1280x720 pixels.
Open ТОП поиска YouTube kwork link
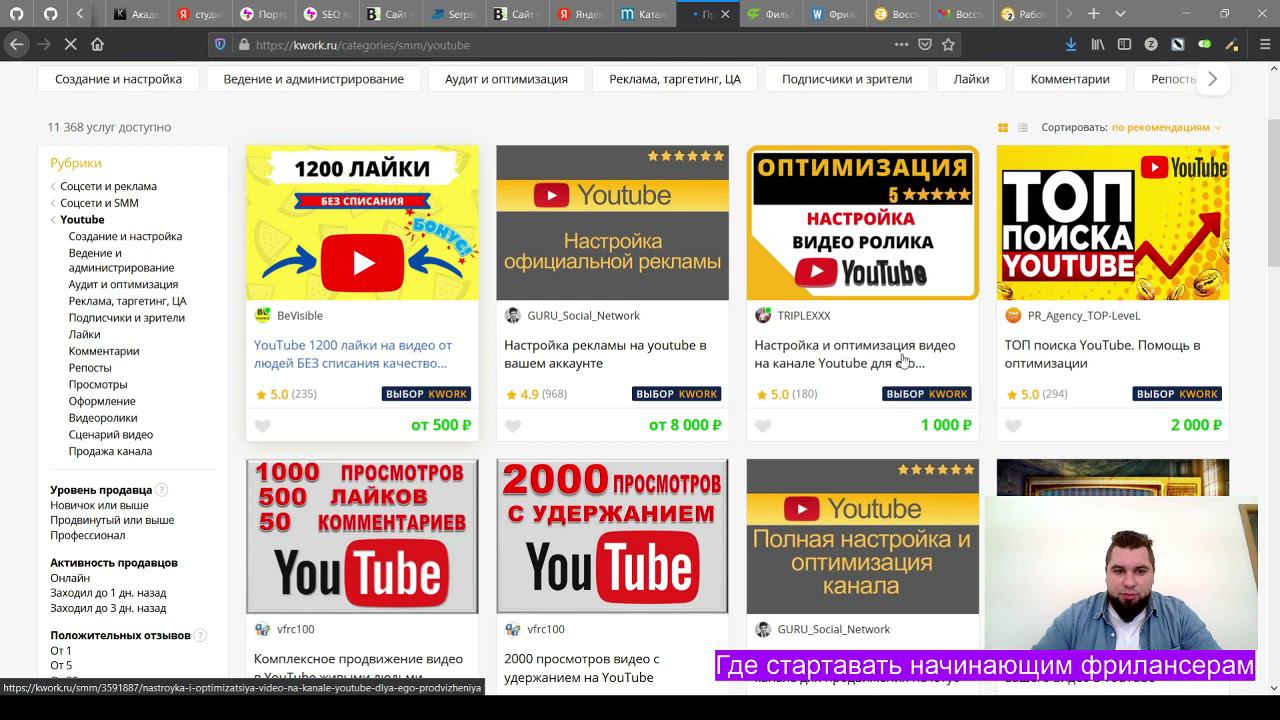[x=1102, y=354]
